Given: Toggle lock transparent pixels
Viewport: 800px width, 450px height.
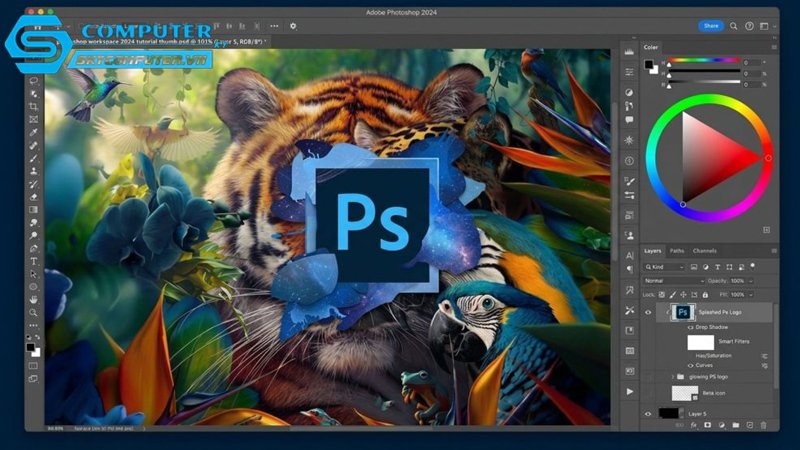Looking at the screenshot, I should point(662,295).
